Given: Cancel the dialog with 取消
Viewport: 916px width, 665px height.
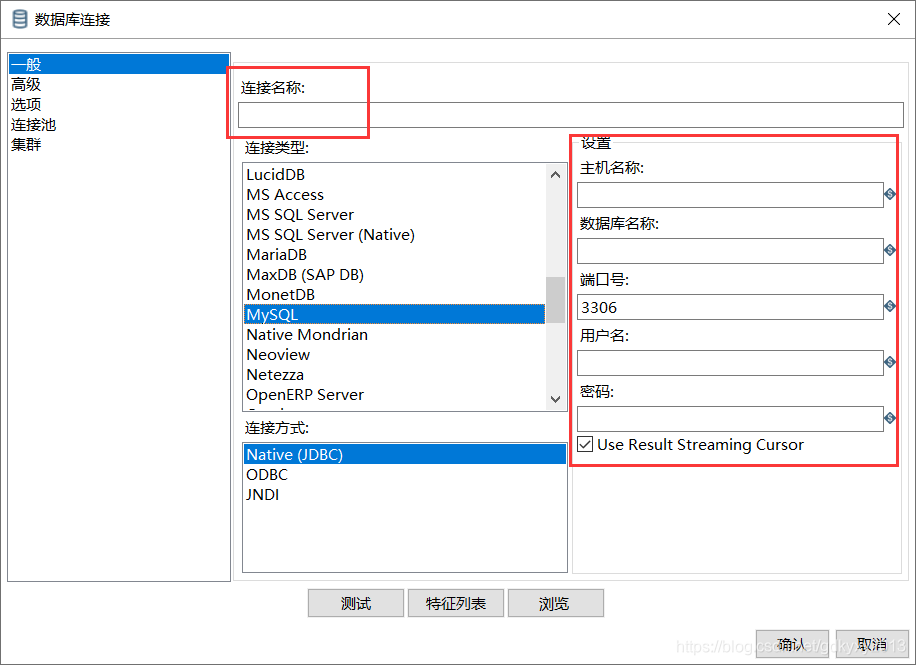Looking at the screenshot, I should [872, 644].
